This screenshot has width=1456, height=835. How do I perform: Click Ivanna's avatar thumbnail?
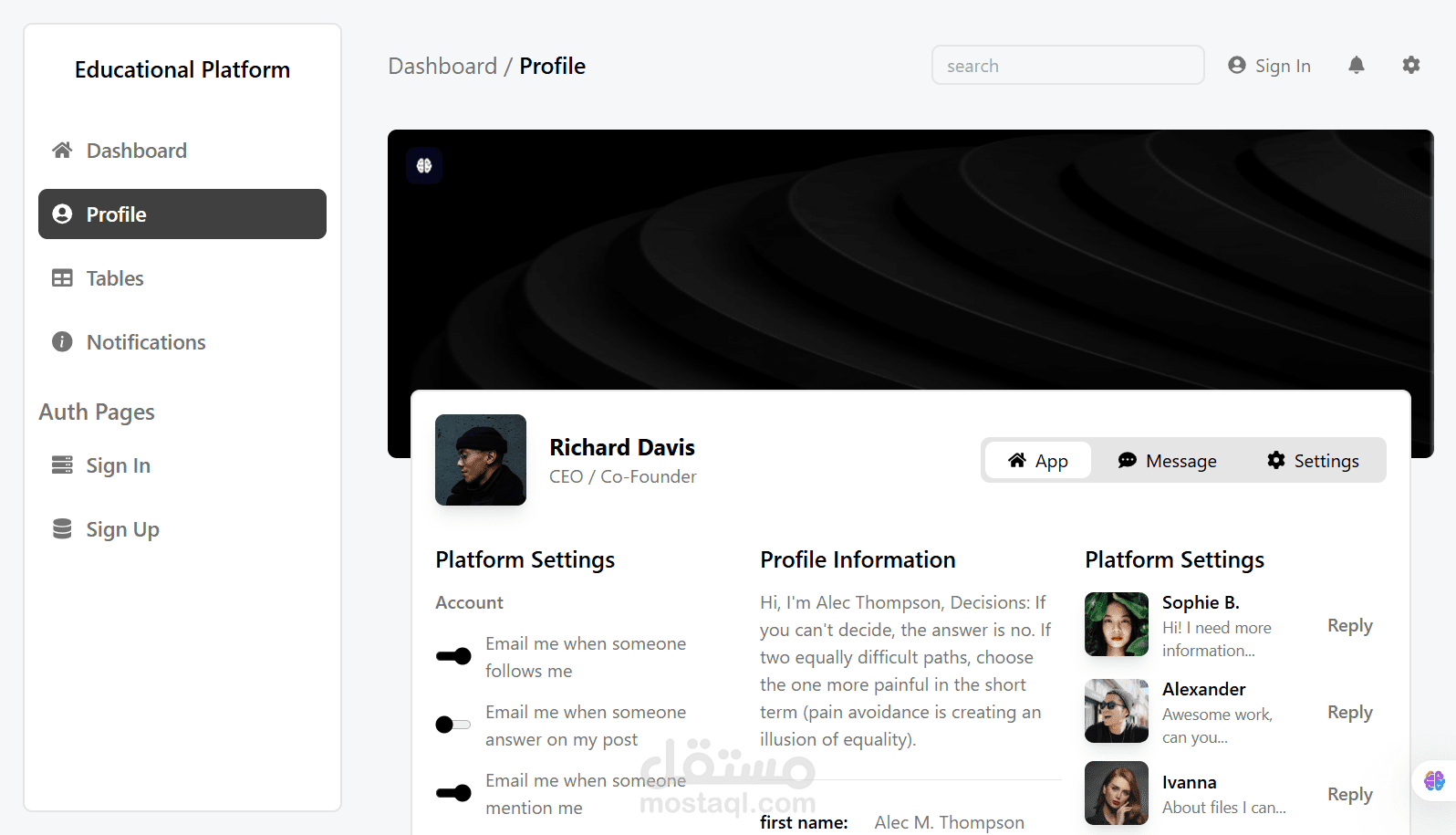point(1117,793)
